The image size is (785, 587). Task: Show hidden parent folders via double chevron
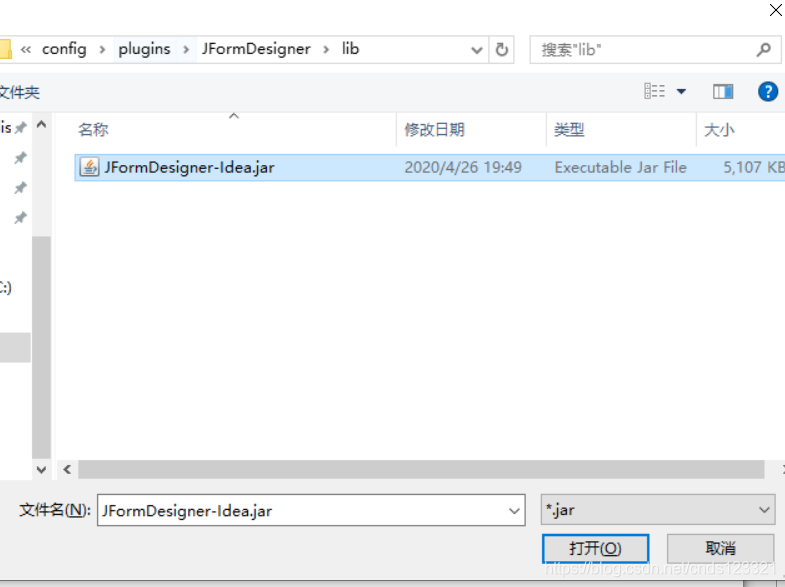(26, 50)
